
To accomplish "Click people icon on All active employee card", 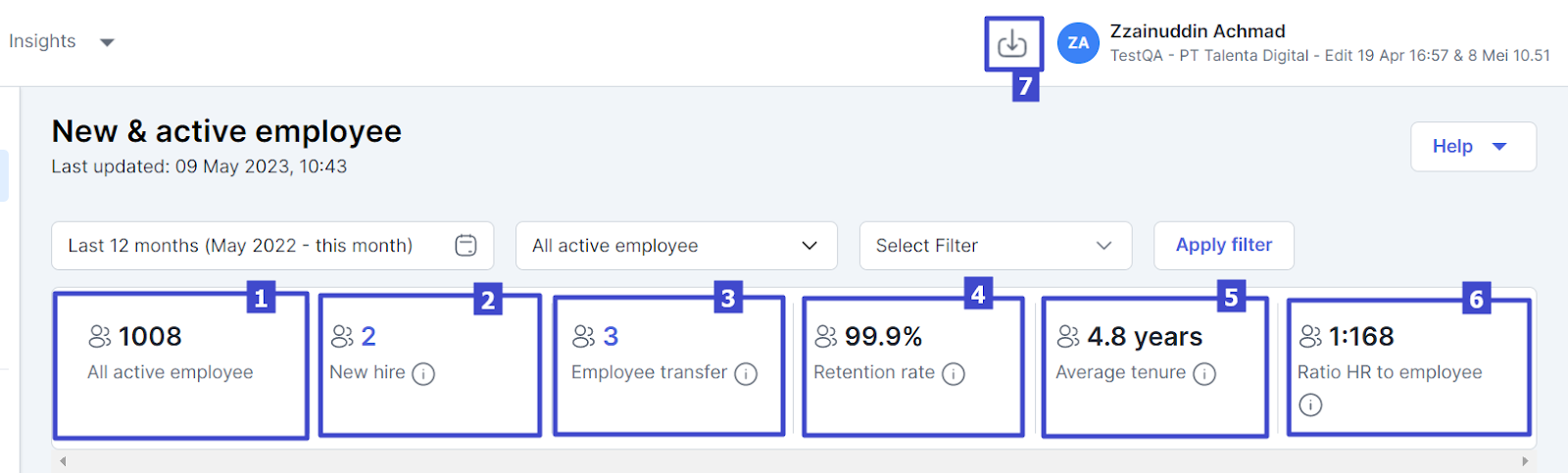I will pyautogui.click(x=100, y=337).
